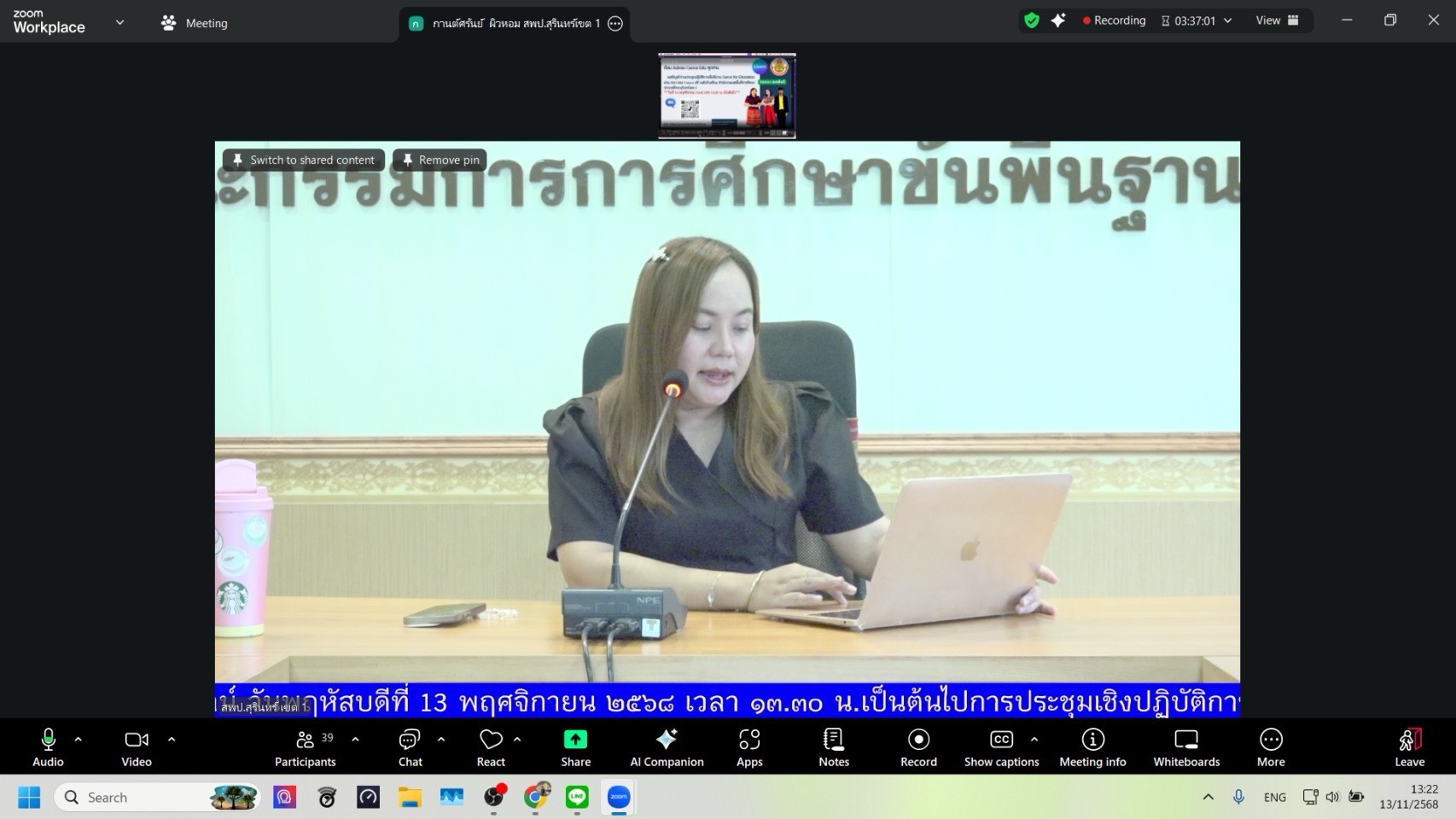The width and height of the screenshot is (1456, 819).
Task: Open the Notes tool
Action: point(833,747)
